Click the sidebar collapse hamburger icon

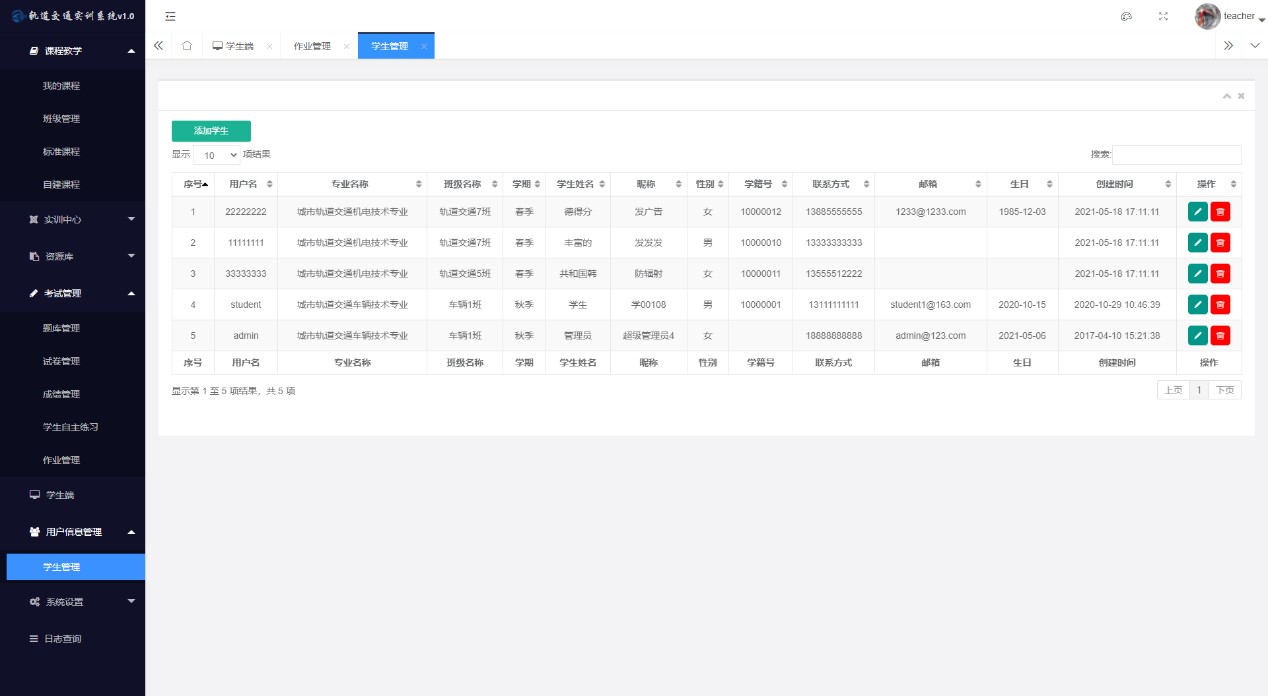click(170, 16)
